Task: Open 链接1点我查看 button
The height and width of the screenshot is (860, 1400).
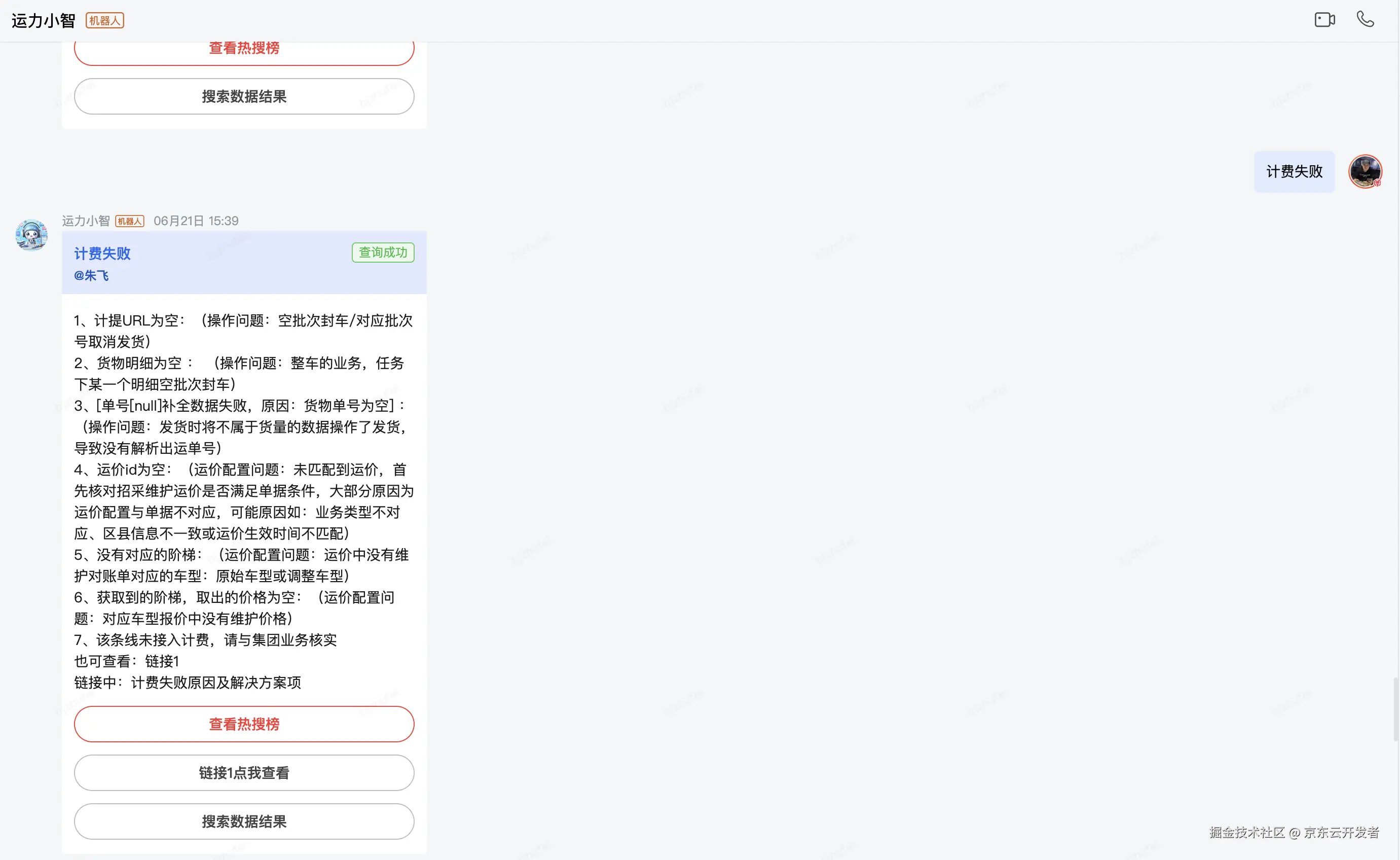Action: [244, 772]
